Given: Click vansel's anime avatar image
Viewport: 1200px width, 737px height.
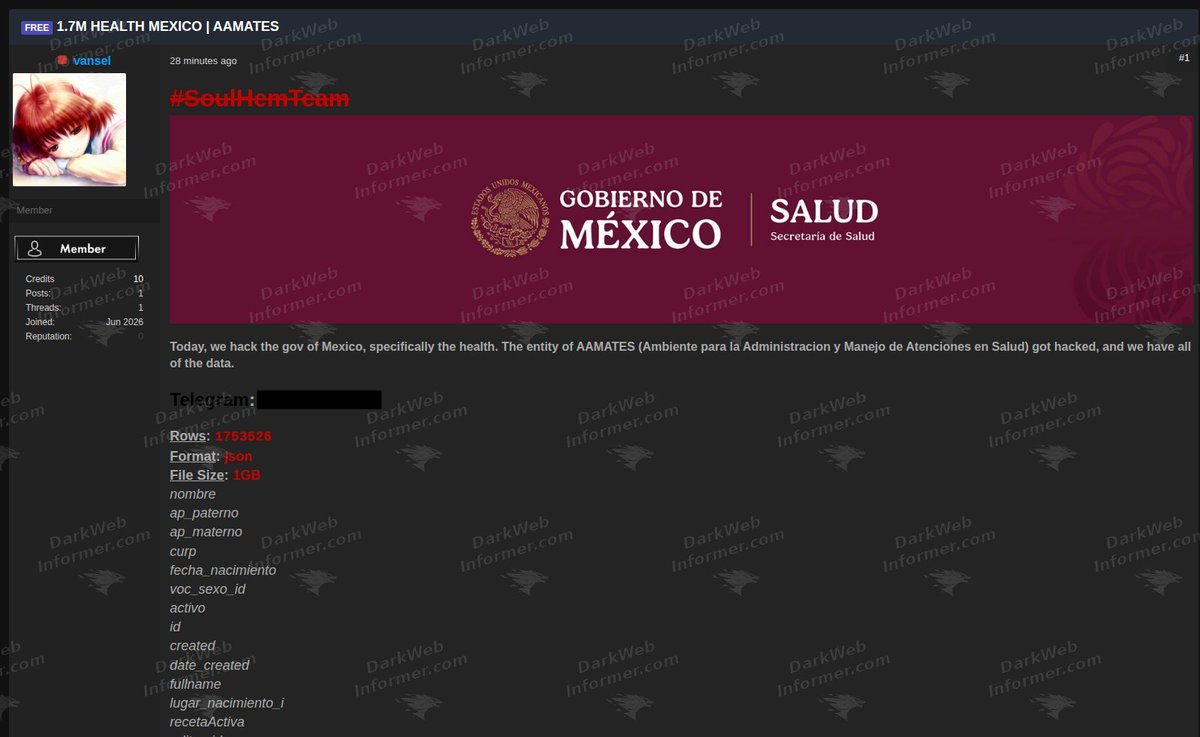Looking at the screenshot, I should pos(69,129).
